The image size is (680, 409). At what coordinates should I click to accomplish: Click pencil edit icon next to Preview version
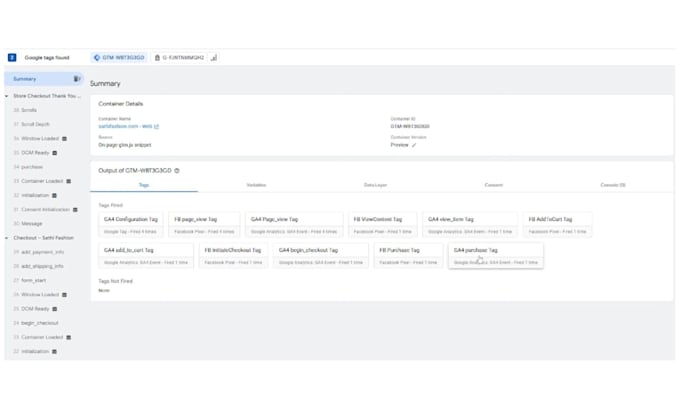414,145
